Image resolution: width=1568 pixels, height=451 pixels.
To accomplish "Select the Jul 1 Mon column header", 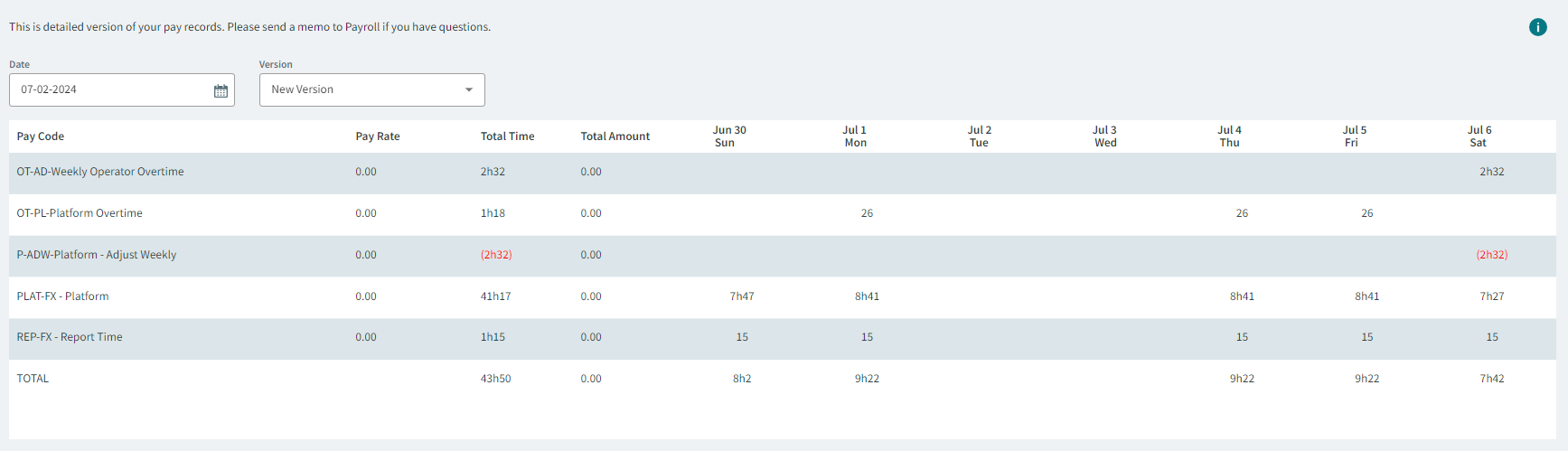I will (854, 136).
